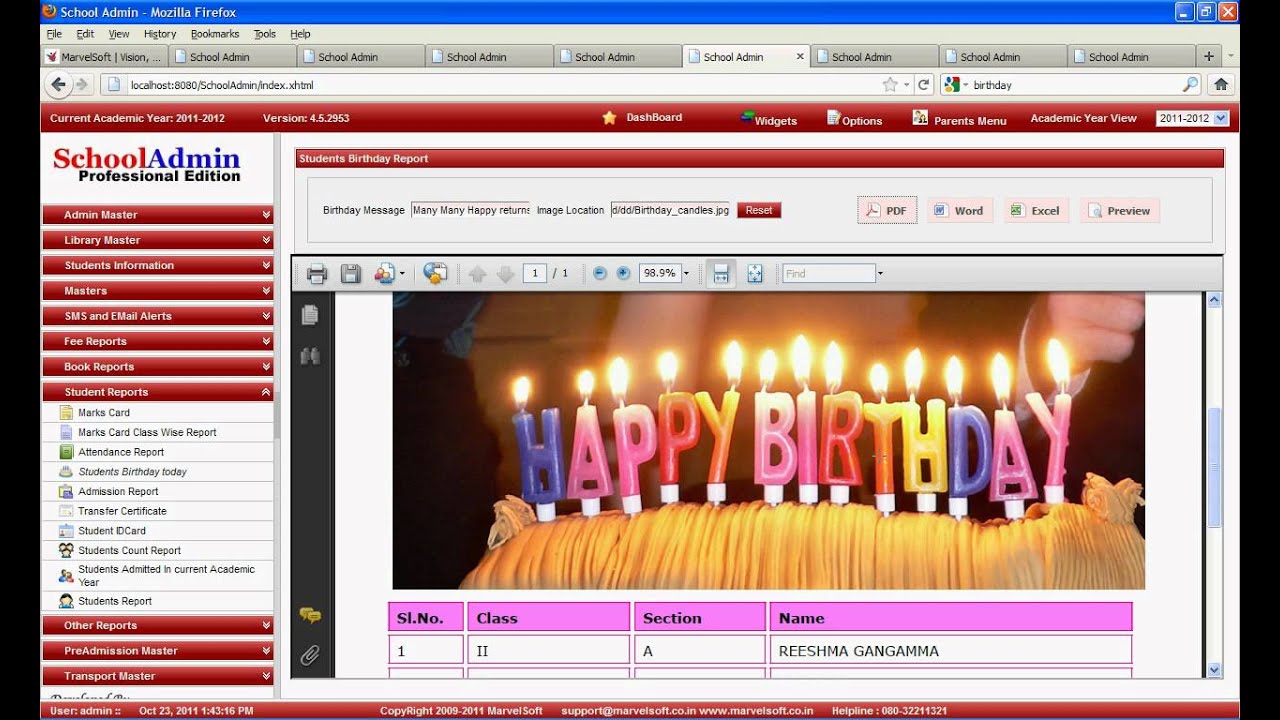Open the Admission Report
Screen dimensions: 1280x720
coord(118,492)
